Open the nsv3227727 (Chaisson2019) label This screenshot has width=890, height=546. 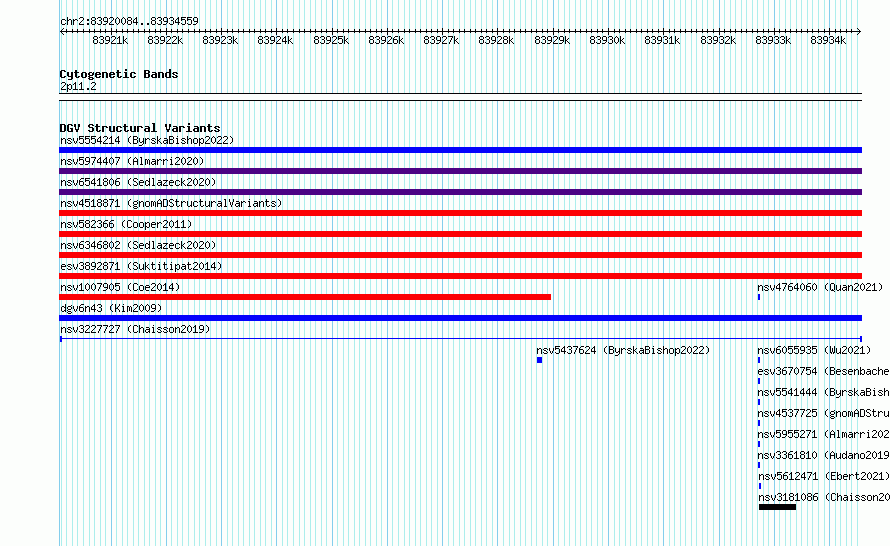(135, 329)
